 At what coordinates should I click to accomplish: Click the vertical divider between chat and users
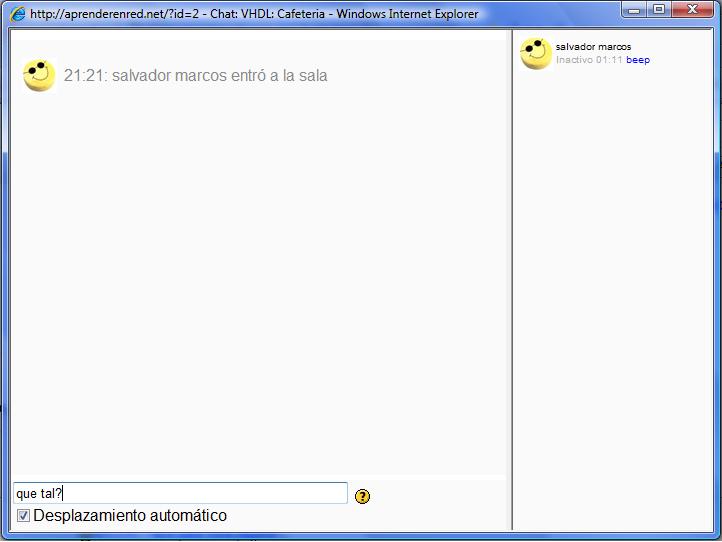(512, 280)
